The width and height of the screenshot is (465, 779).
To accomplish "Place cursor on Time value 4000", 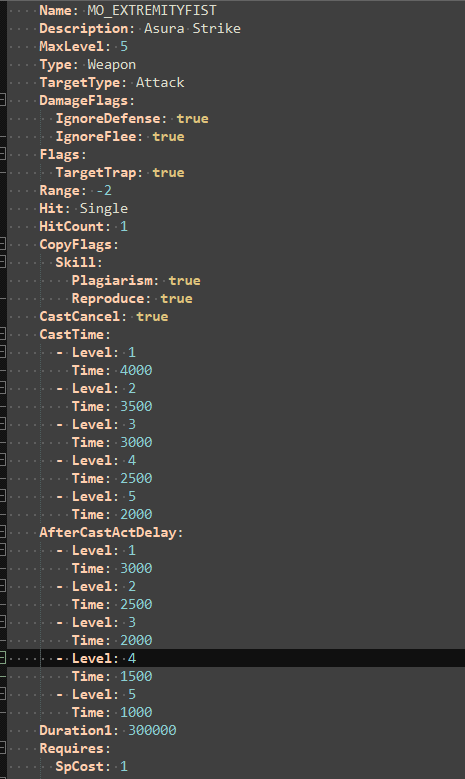I will pyautogui.click(x=136, y=371).
